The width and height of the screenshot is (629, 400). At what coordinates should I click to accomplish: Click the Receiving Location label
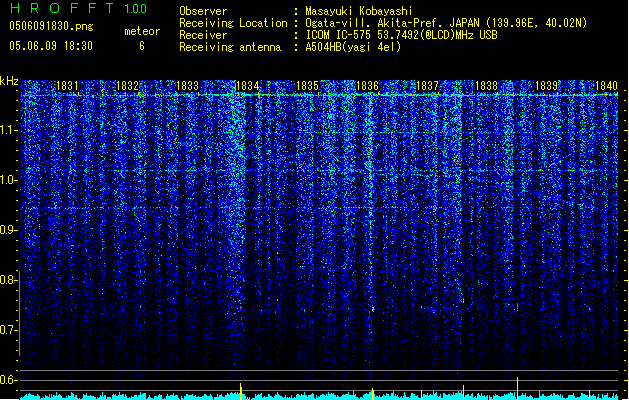[x=233, y=23]
